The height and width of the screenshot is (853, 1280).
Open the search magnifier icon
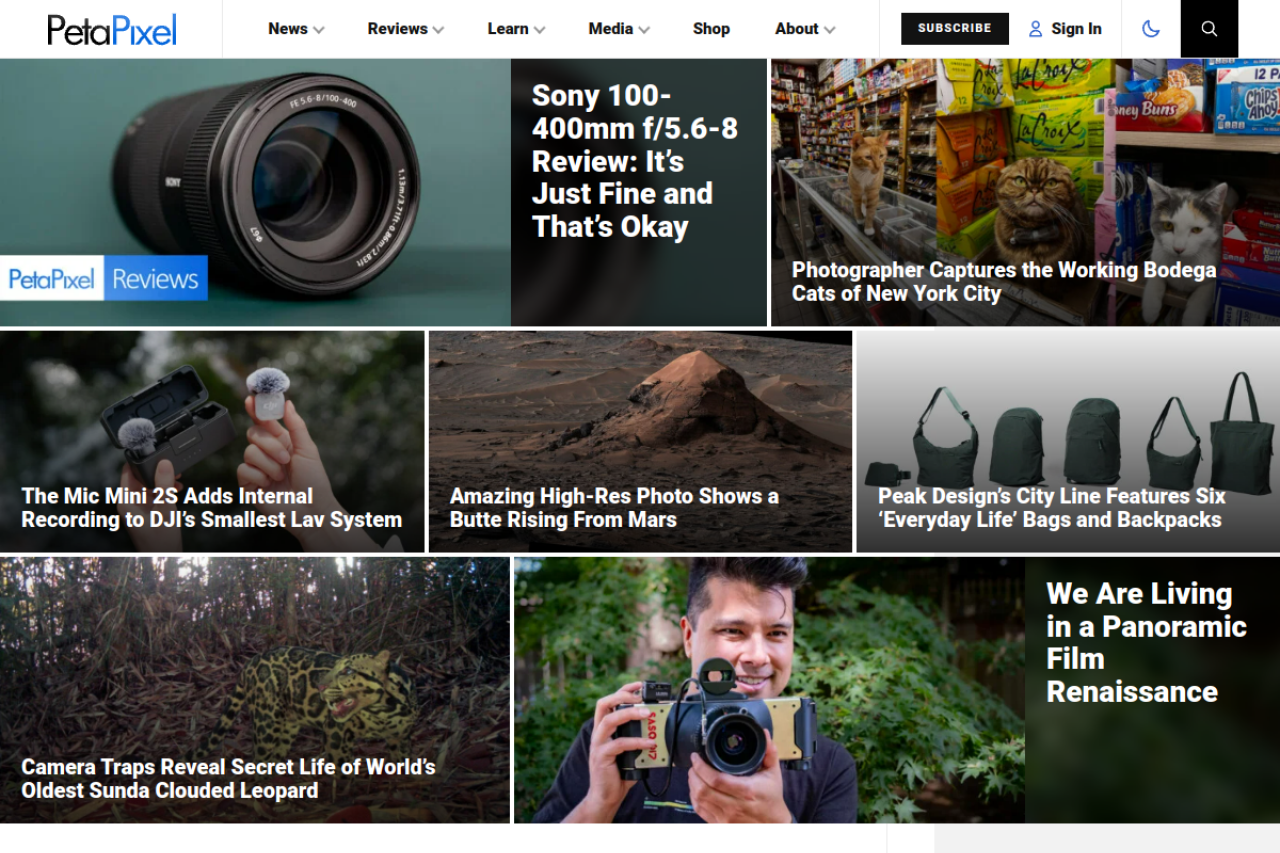coord(1209,29)
